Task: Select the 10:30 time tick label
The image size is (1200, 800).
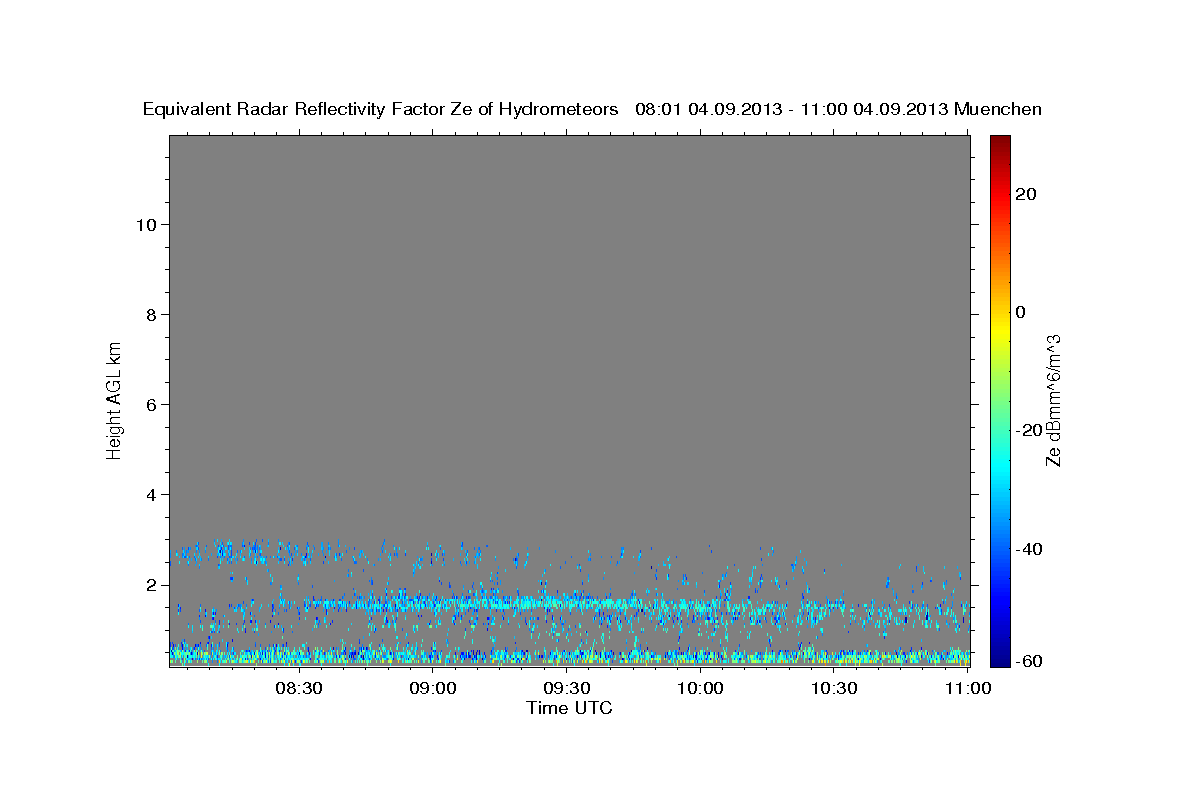Action: tap(834, 688)
